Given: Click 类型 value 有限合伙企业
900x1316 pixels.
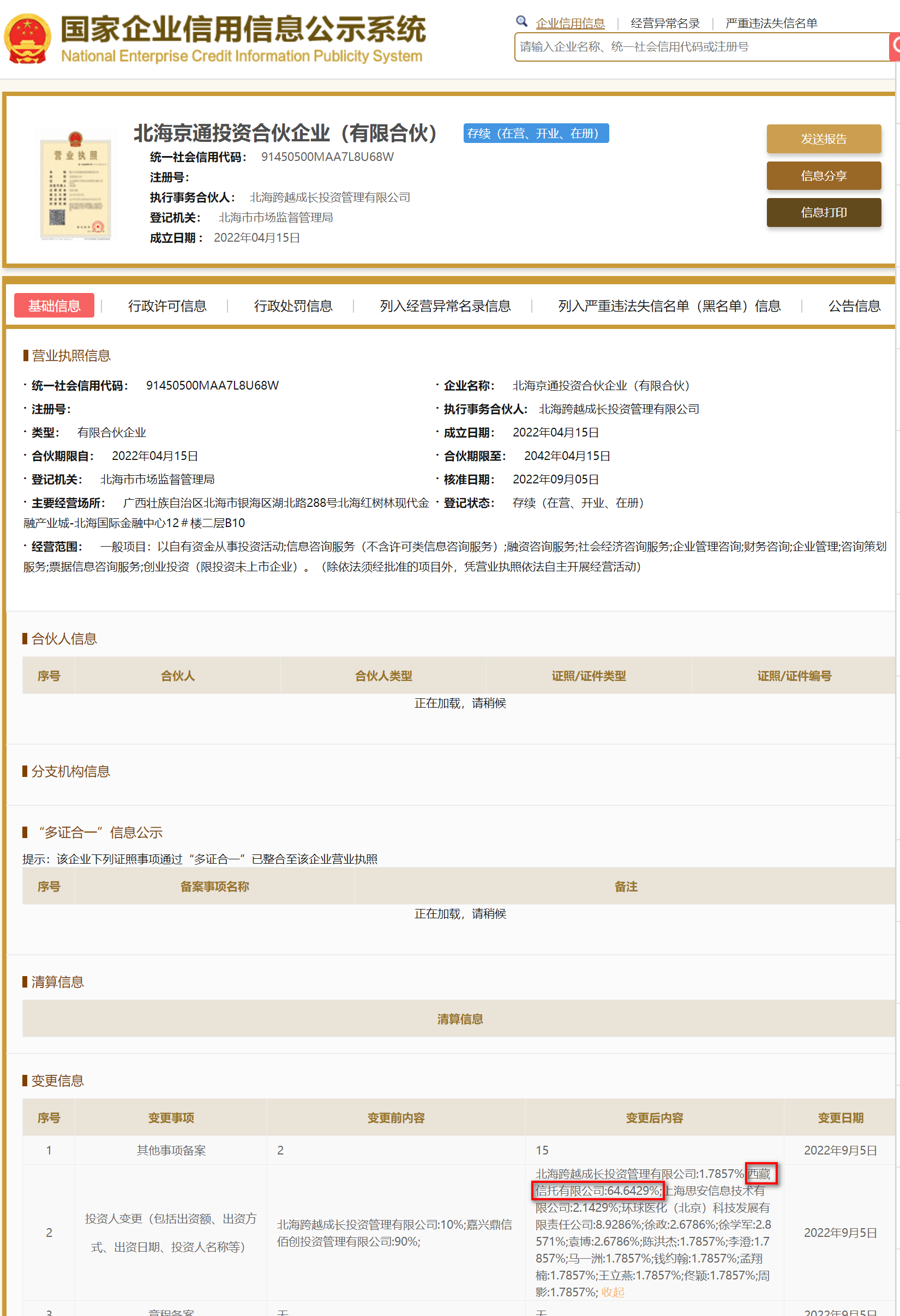Looking at the screenshot, I should [x=111, y=433].
